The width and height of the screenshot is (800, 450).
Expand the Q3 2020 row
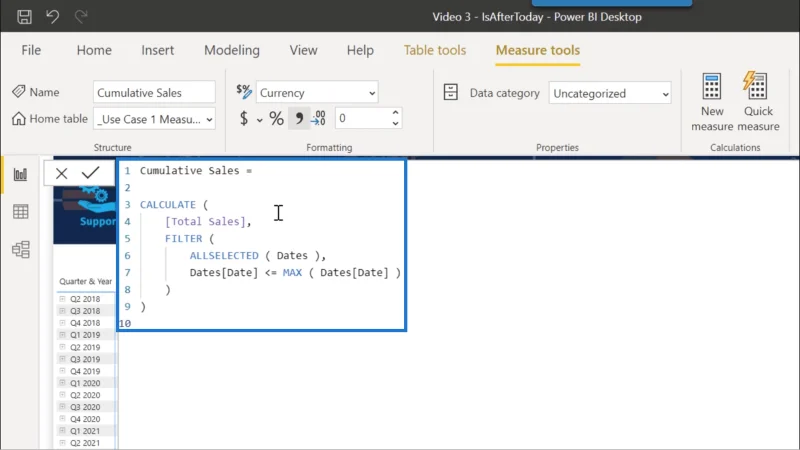(62, 407)
